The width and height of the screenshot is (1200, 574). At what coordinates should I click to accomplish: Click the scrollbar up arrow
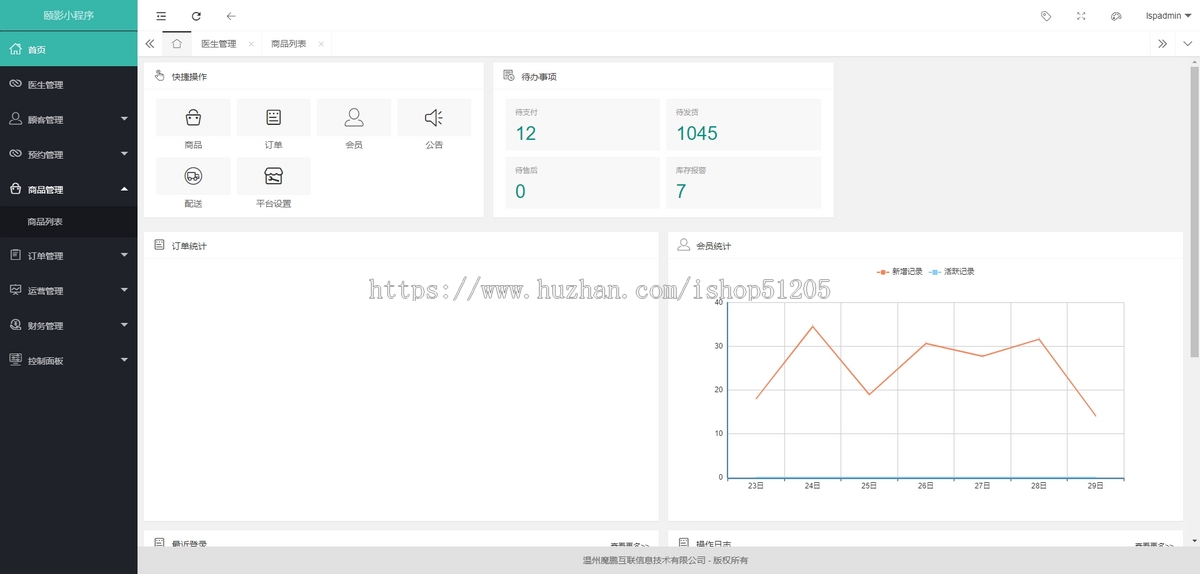click(1194, 62)
